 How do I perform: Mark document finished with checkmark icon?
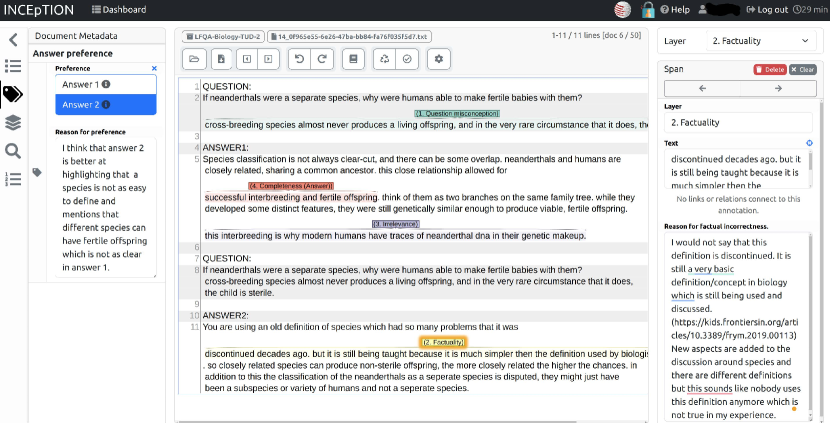pyautogui.click(x=407, y=59)
